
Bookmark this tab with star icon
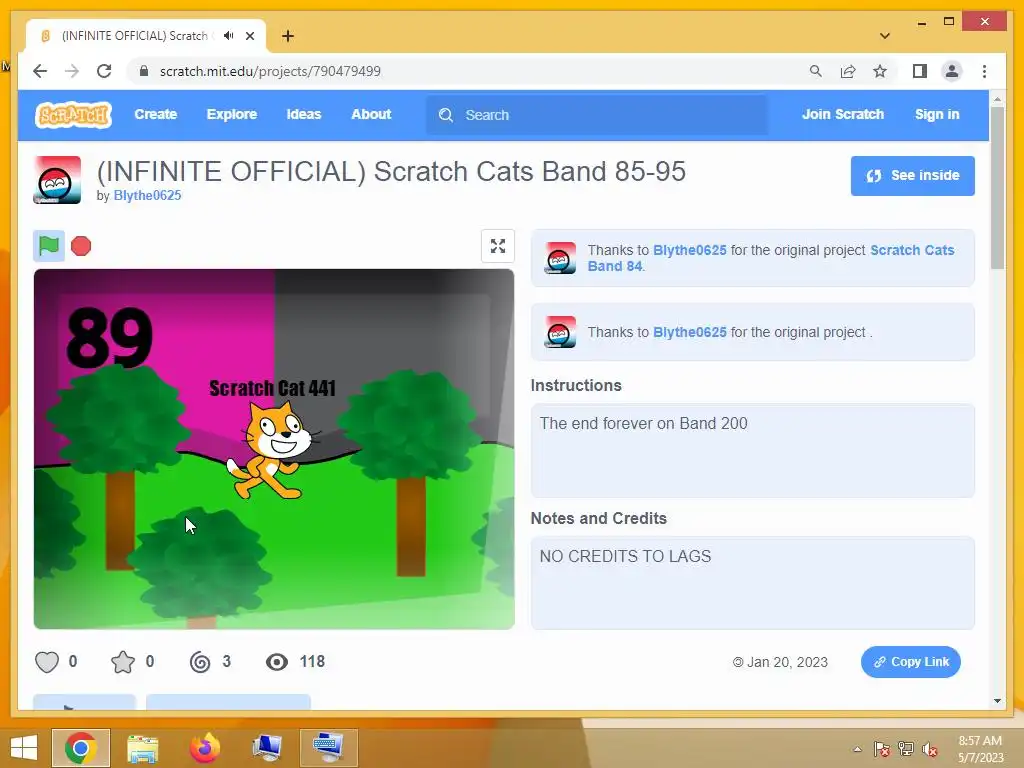click(x=880, y=71)
